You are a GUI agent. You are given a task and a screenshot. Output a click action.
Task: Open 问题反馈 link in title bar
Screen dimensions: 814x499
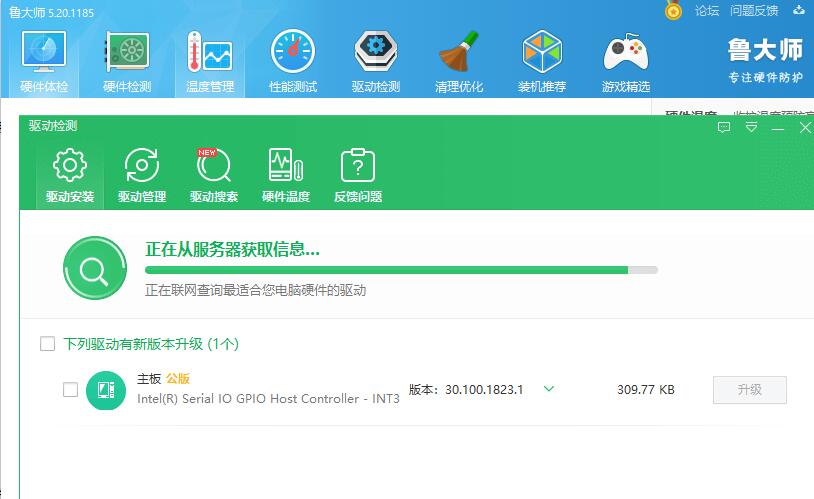(x=754, y=11)
